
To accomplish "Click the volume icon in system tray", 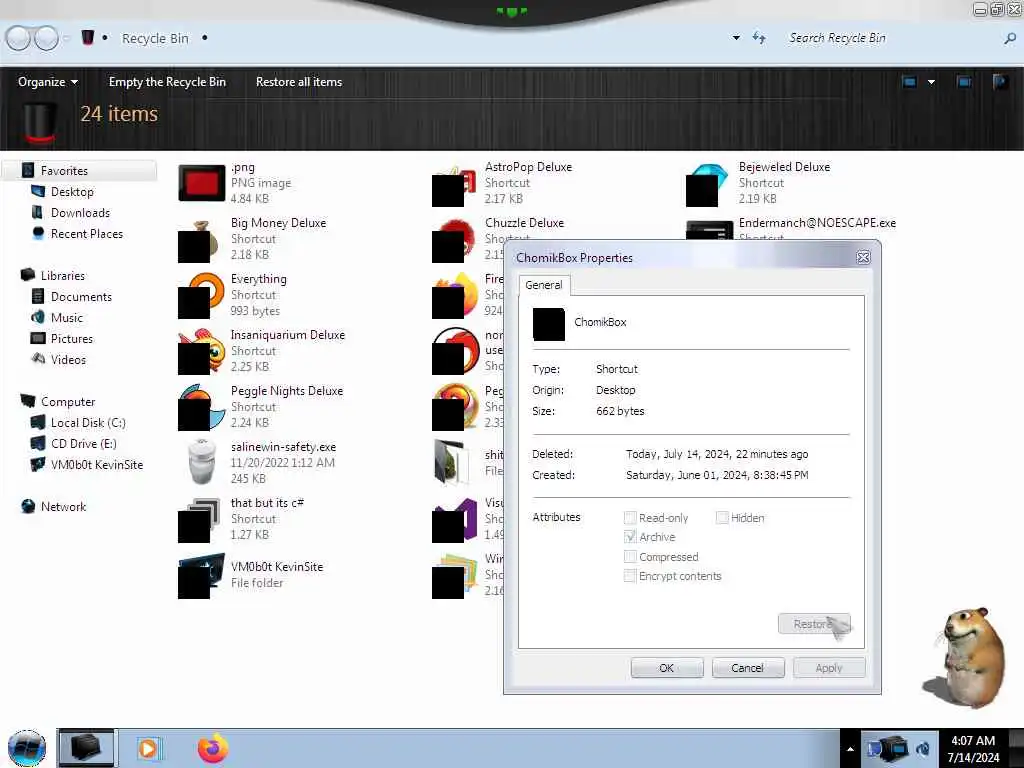I will pos(923,748).
